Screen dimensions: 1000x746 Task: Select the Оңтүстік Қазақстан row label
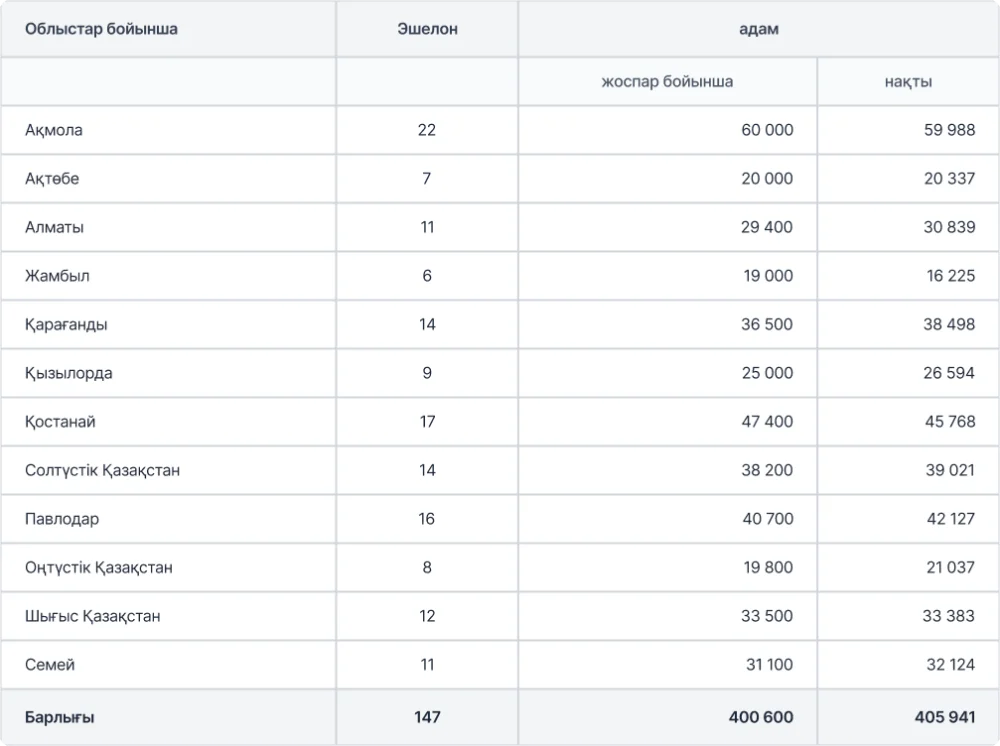click(x=99, y=568)
